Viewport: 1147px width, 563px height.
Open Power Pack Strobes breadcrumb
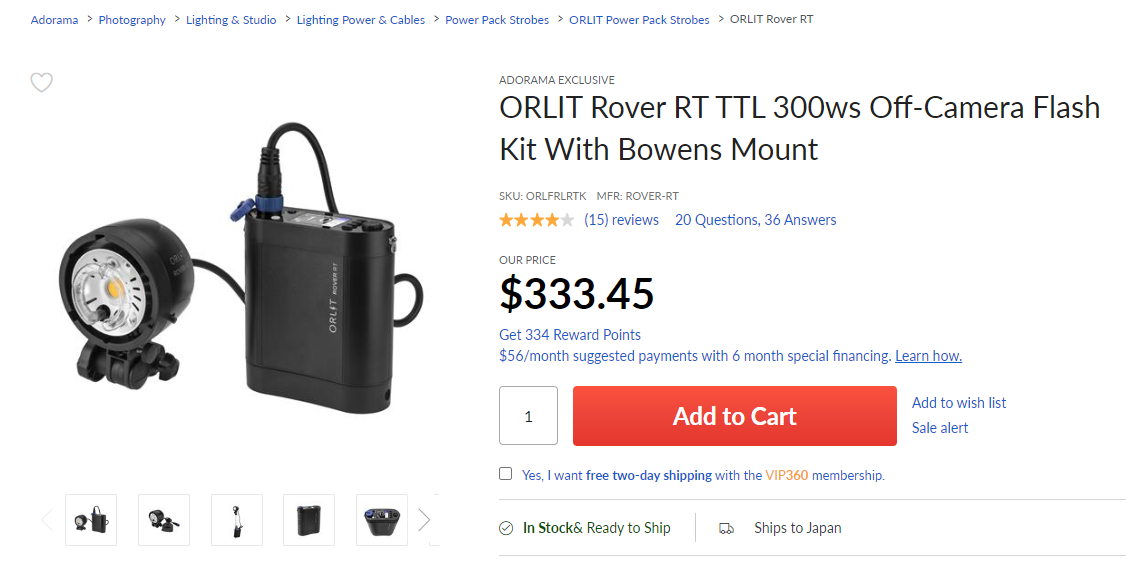(x=497, y=20)
